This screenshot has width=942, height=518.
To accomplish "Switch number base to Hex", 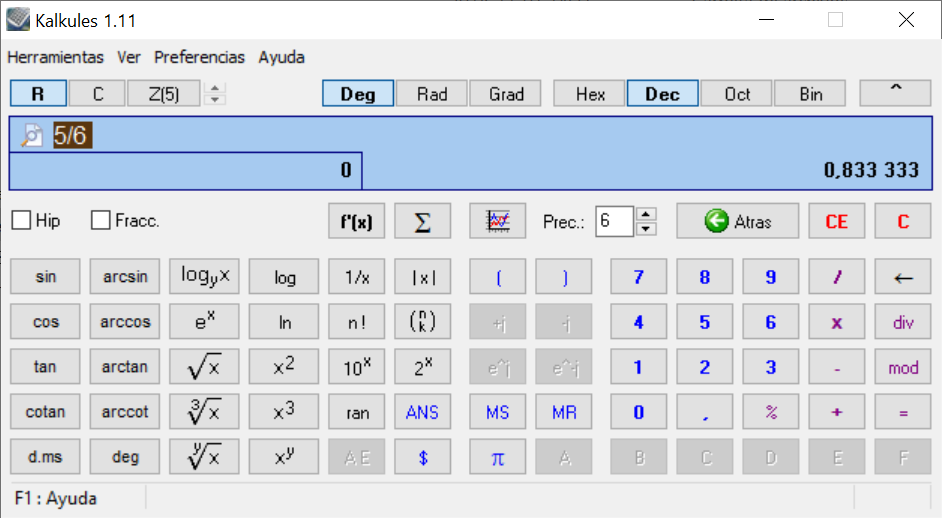I will click(x=590, y=94).
